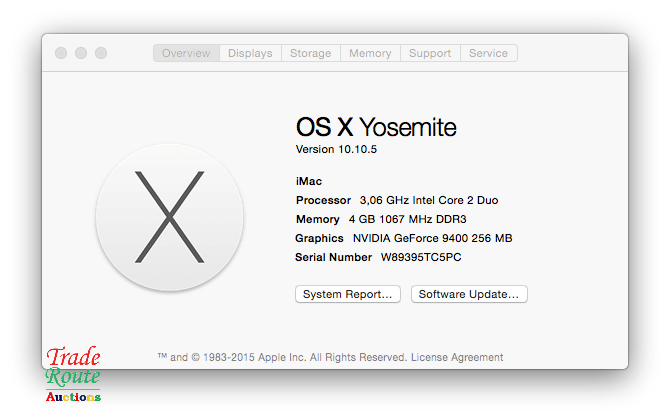This screenshot has width=670, height=419.
Task: Open the Support tab
Action: 430,53
